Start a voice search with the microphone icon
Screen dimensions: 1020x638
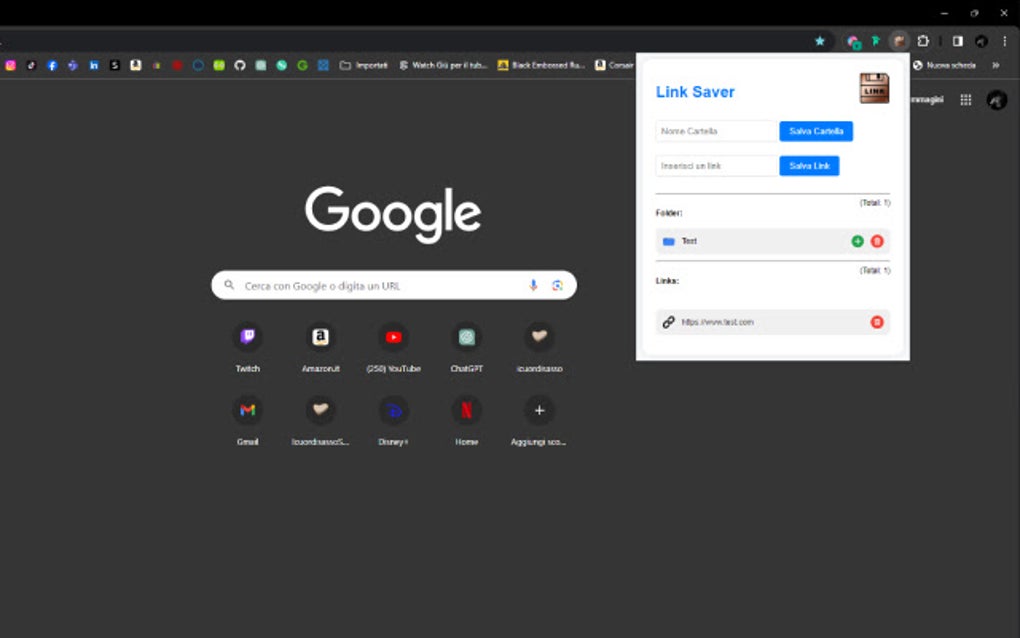[x=532, y=285]
